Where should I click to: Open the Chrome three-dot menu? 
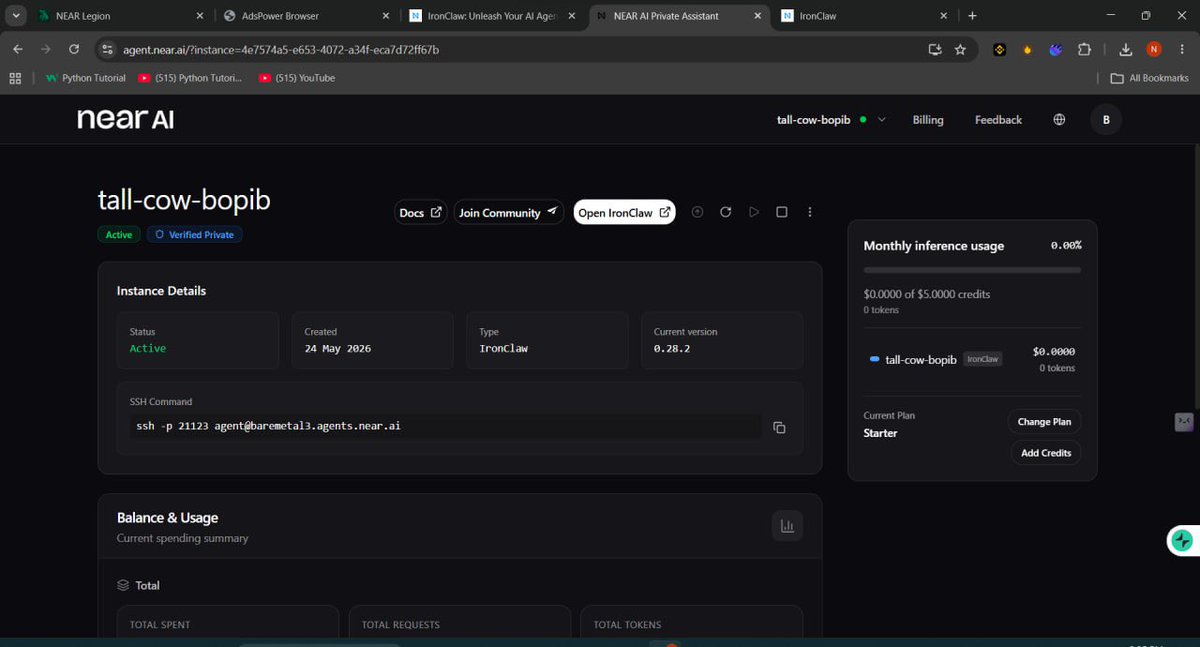[1181, 49]
